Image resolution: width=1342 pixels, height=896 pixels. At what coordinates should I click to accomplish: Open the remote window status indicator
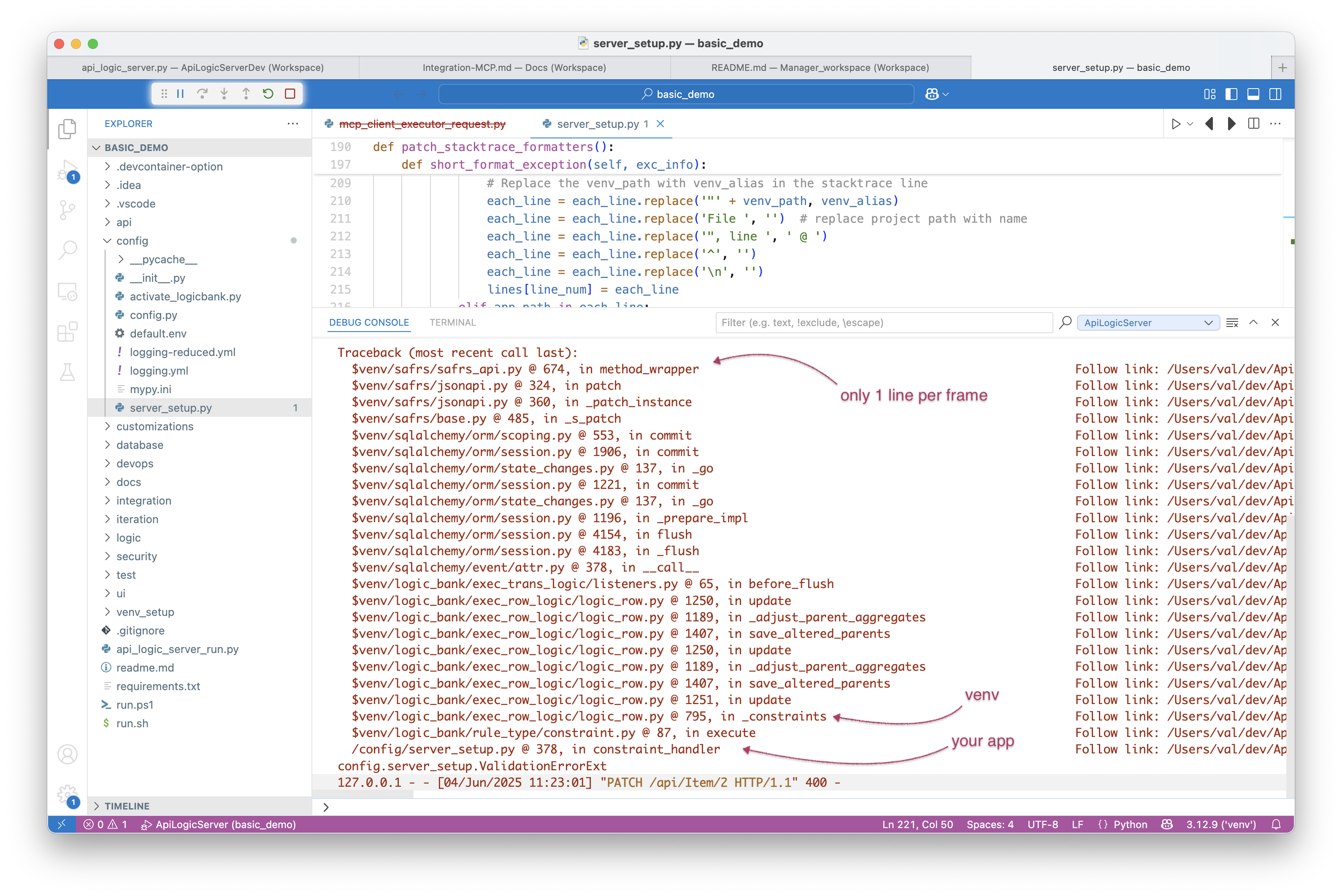62,824
